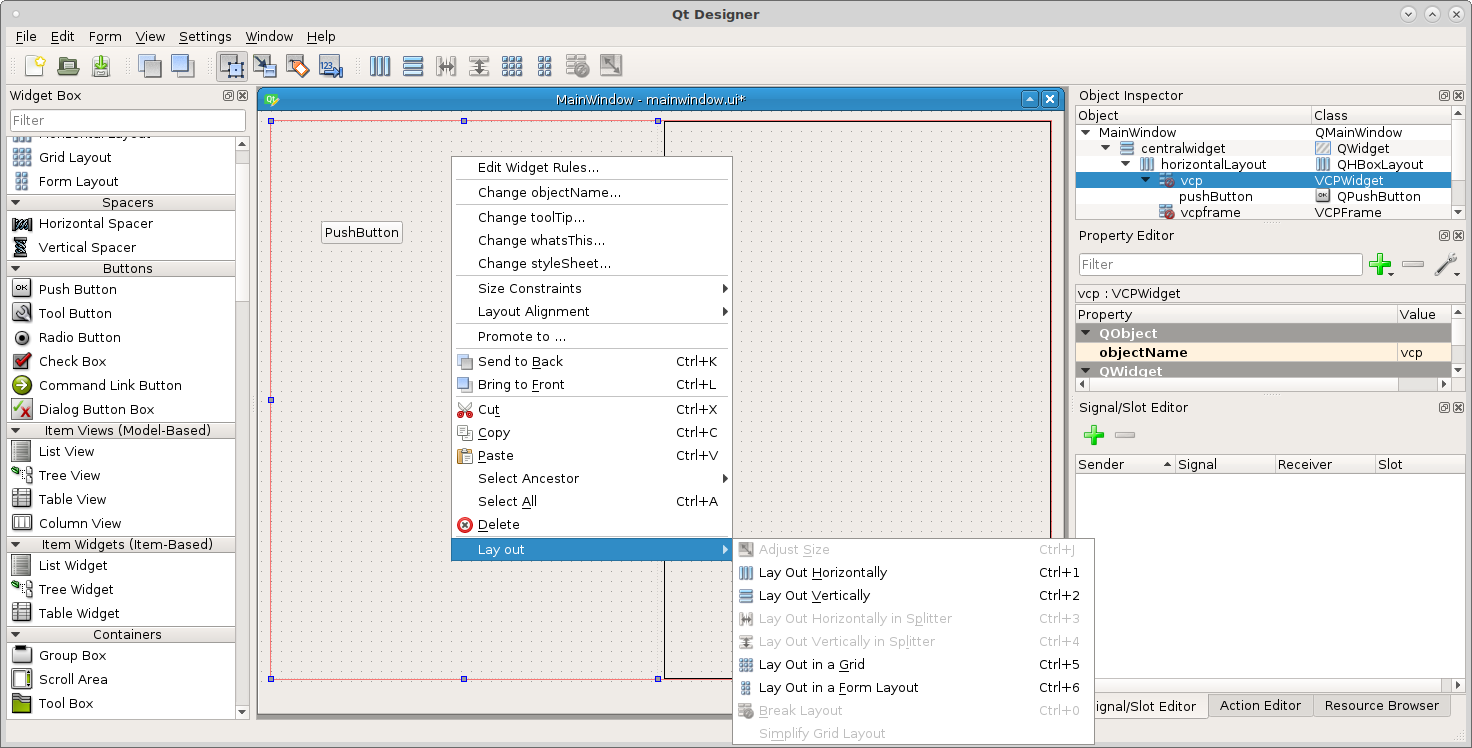Viewport: 1472px width, 748px height.
Task: Collapse MainWindow node in Object Inspector
Action: tap(1086, 132)
